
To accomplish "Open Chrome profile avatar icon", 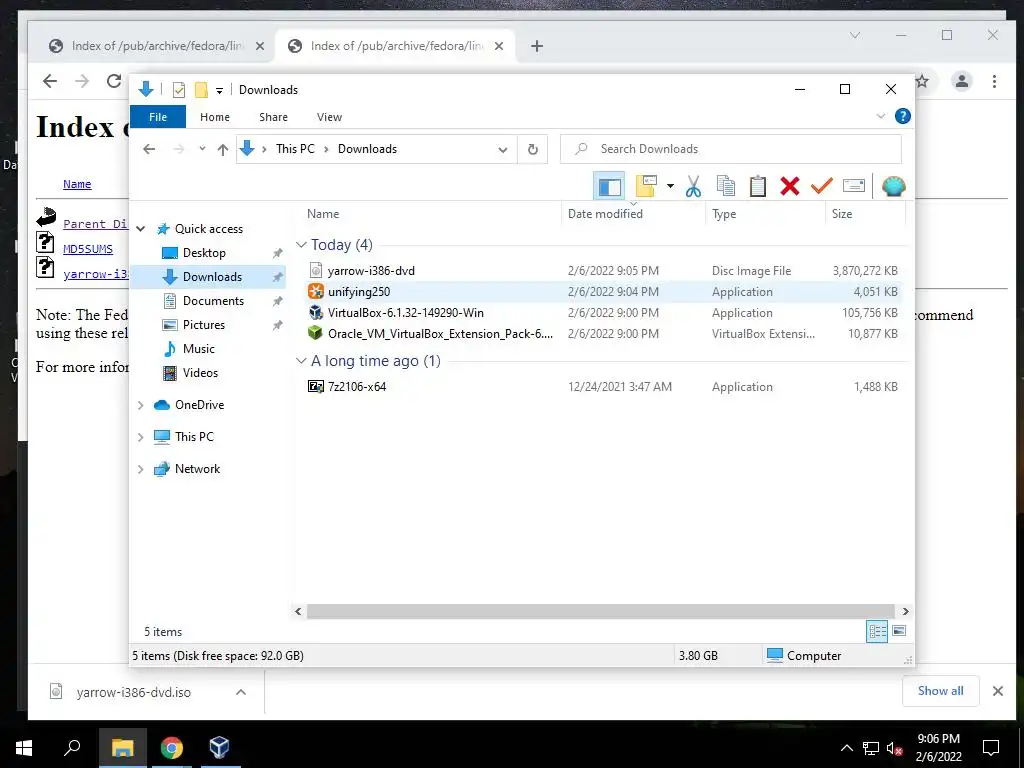I will click(962, 81).
